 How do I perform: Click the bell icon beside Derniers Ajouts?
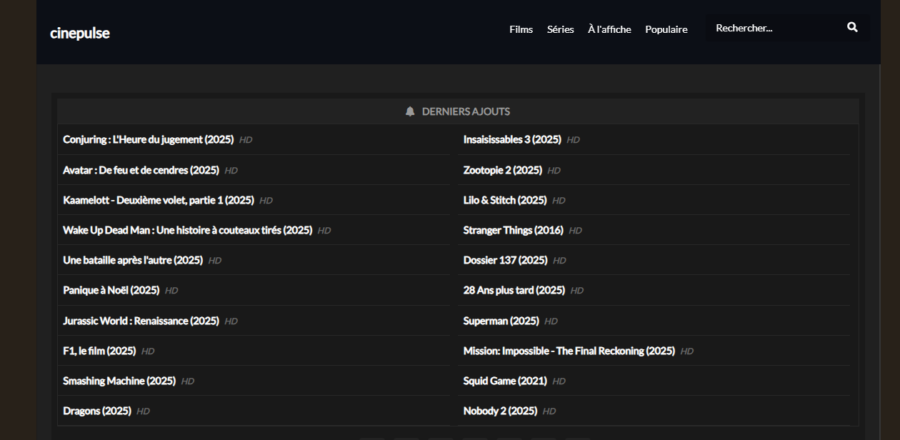click(410, 111)
